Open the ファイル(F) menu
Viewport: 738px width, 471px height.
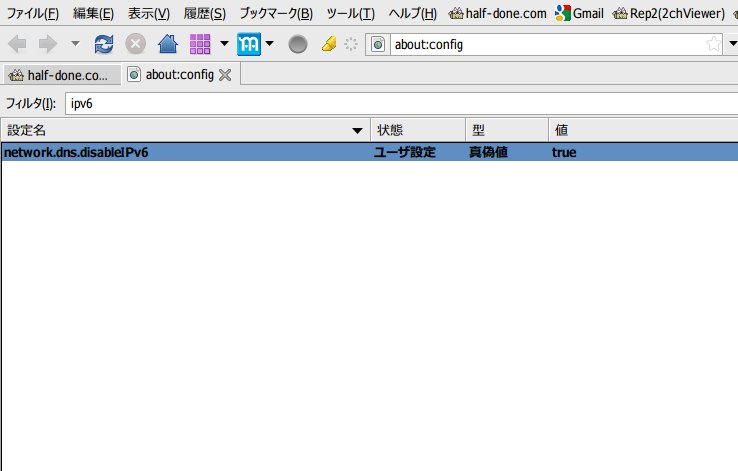click(32, 13)
